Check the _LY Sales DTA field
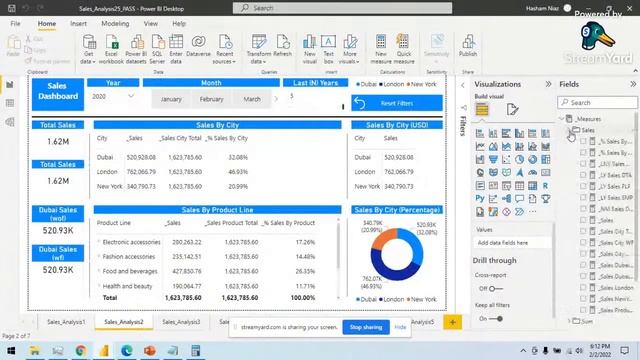Screen dimensions: 640x360 tap(583, 175)
